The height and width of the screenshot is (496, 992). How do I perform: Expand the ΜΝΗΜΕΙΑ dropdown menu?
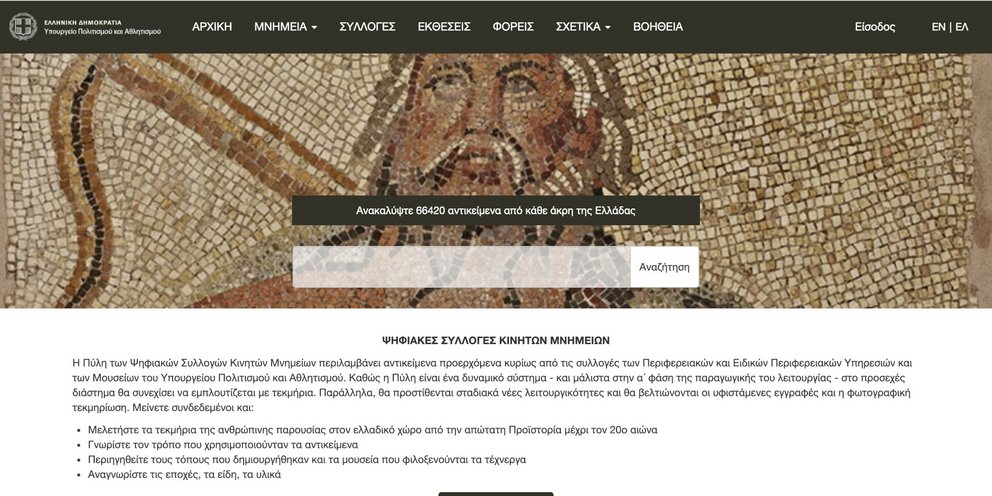[x=285, y=27]
